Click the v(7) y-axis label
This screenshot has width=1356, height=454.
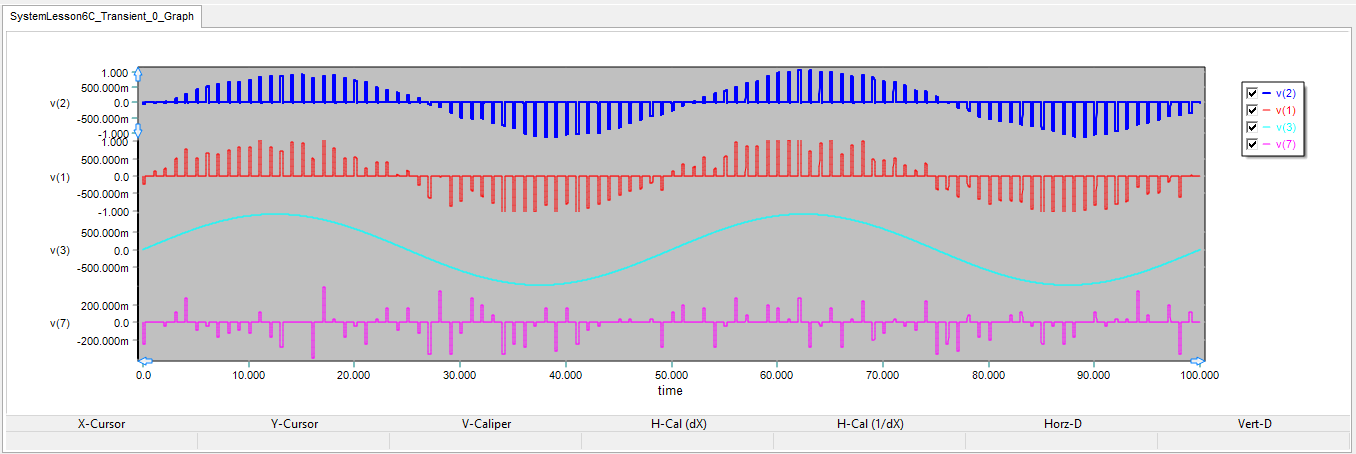coord(60,323)
